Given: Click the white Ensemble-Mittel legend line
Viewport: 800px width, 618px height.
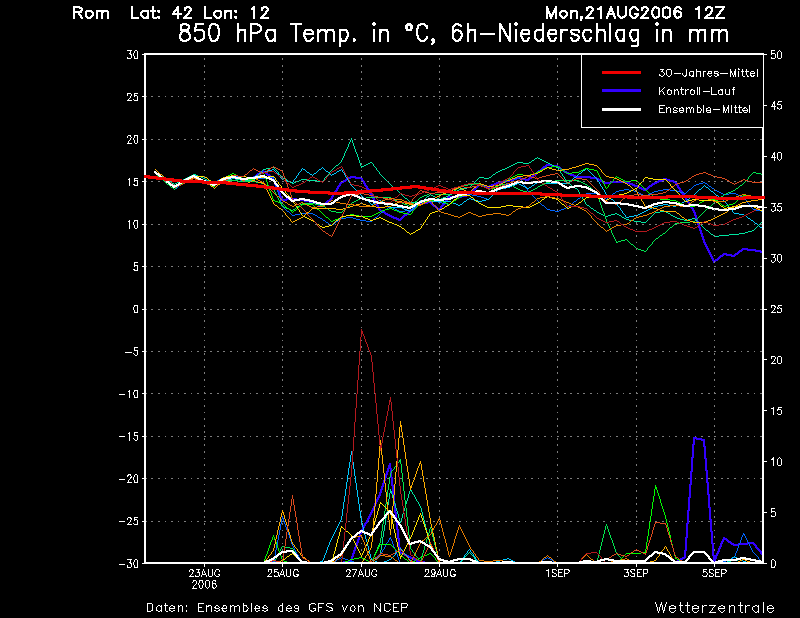Looking at the screenshot, I should 622,109.
